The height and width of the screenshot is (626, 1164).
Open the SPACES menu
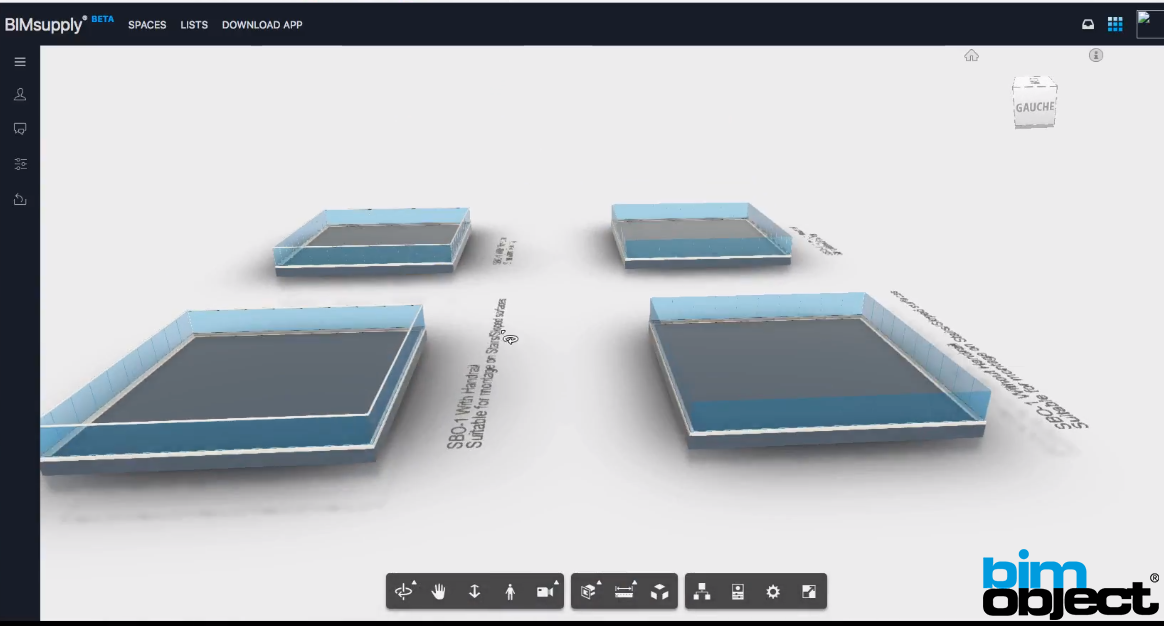point(147,25)
